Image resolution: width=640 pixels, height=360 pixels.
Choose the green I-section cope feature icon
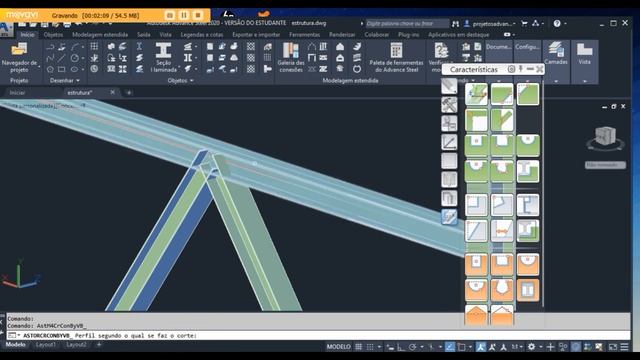527,171
